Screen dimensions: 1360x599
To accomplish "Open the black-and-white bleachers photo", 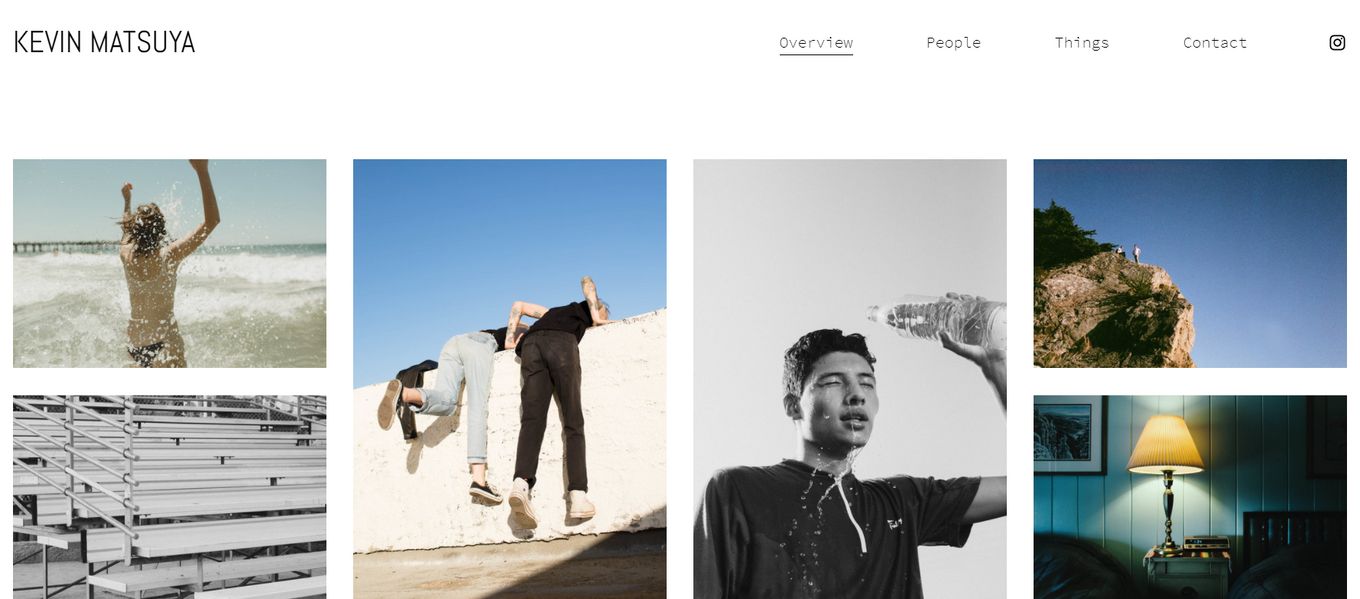I will point(169,497).
